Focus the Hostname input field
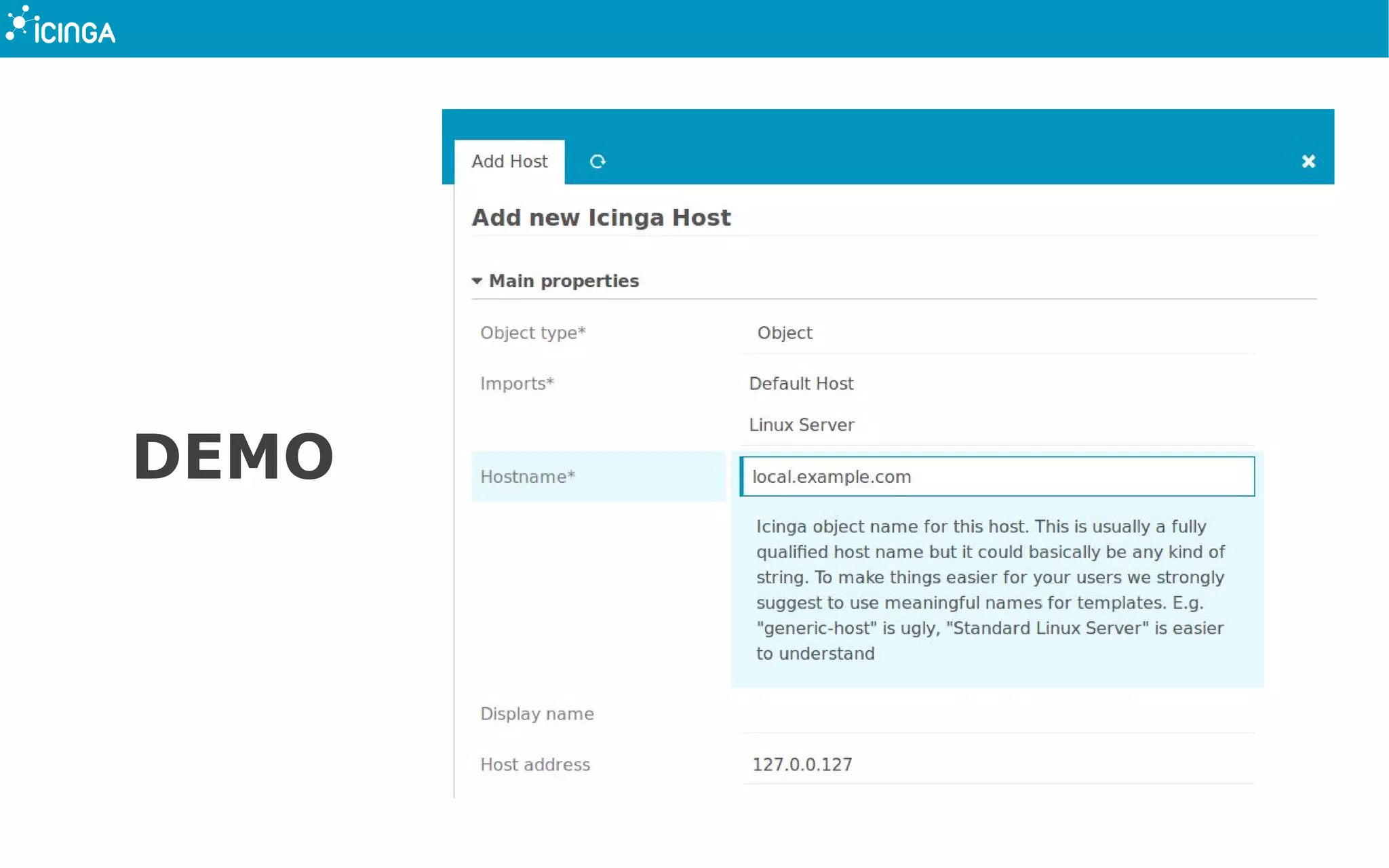 [x=997, y=477]
